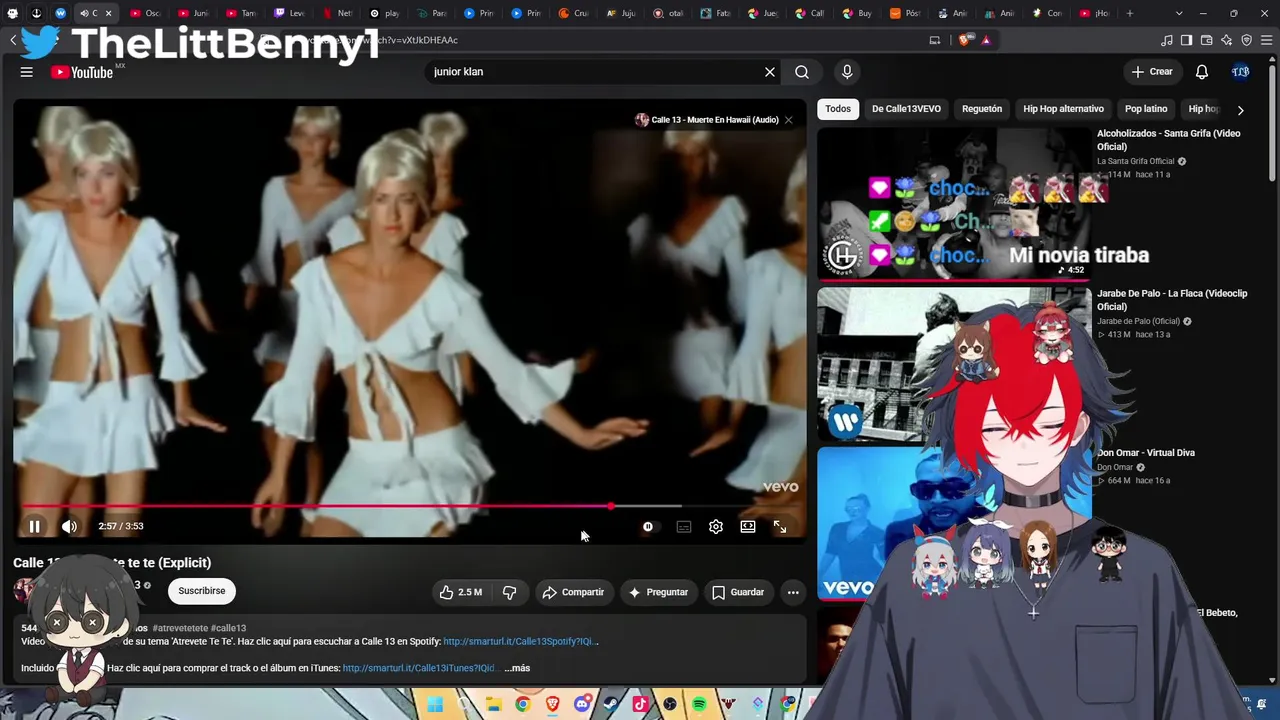Open the browser main menu

click(1267, 40)
